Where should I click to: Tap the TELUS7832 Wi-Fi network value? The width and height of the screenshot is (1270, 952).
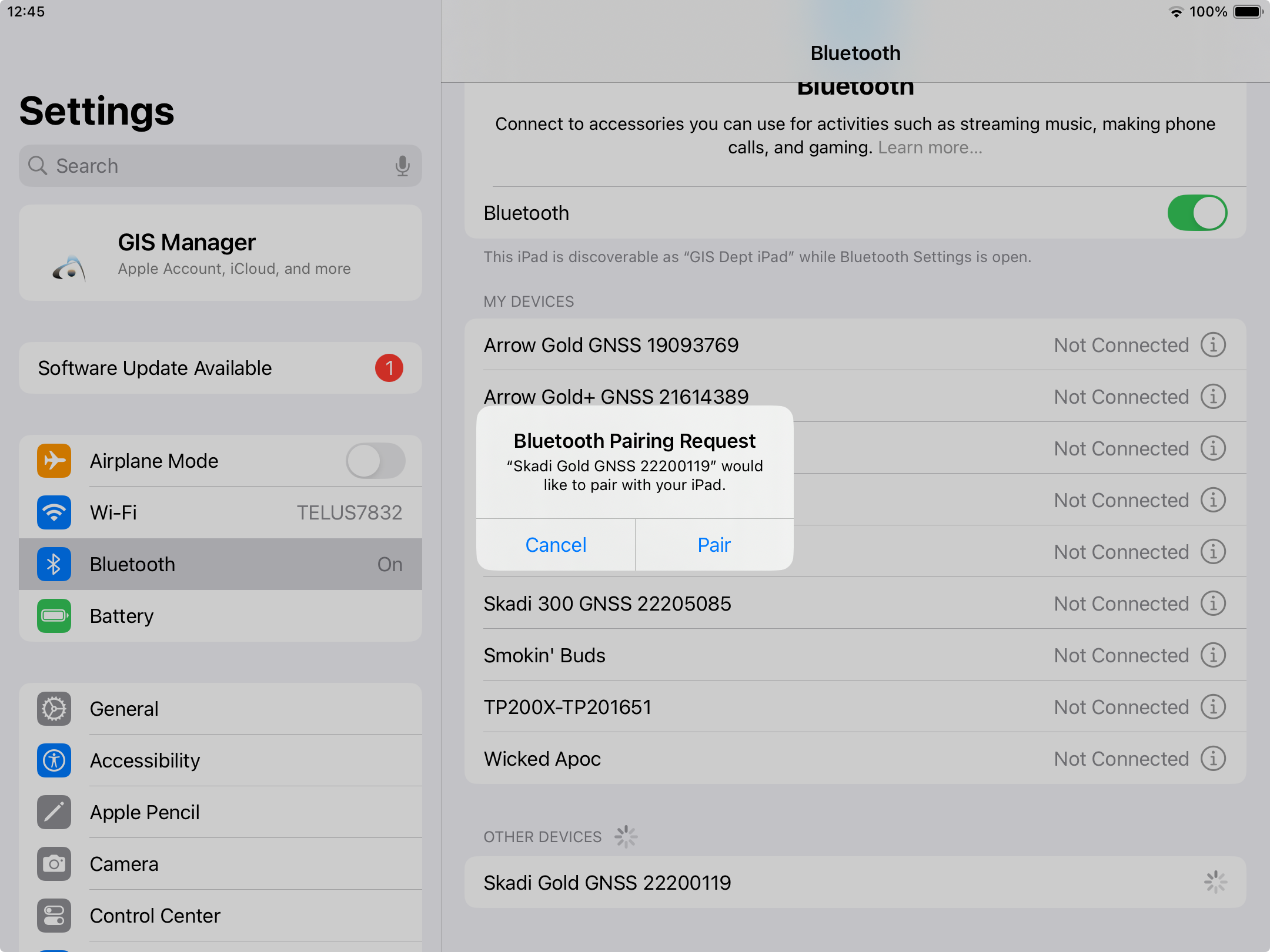click(349, 512)
